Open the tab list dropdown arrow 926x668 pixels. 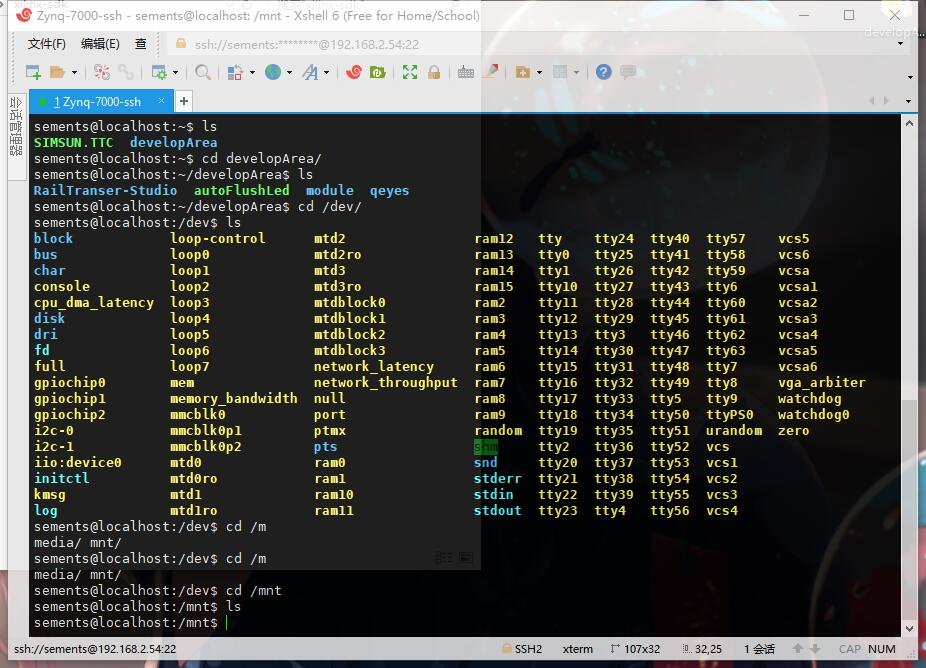[908, 102]
